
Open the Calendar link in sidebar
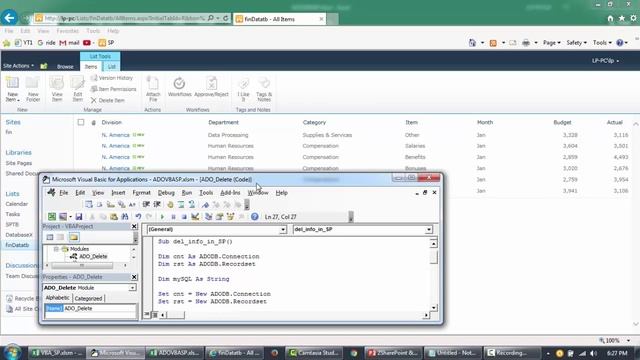pos(17,204)
